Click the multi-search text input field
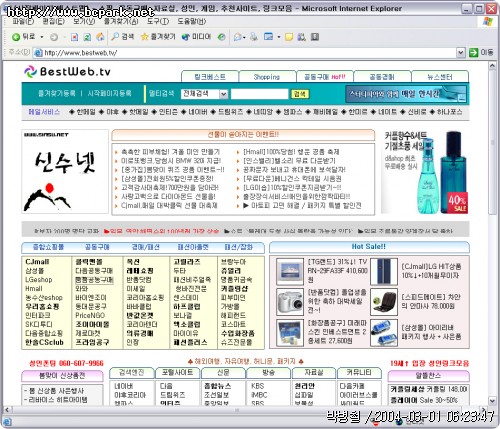500x429 pixels. pyautogui.click(x=259, y=94)
